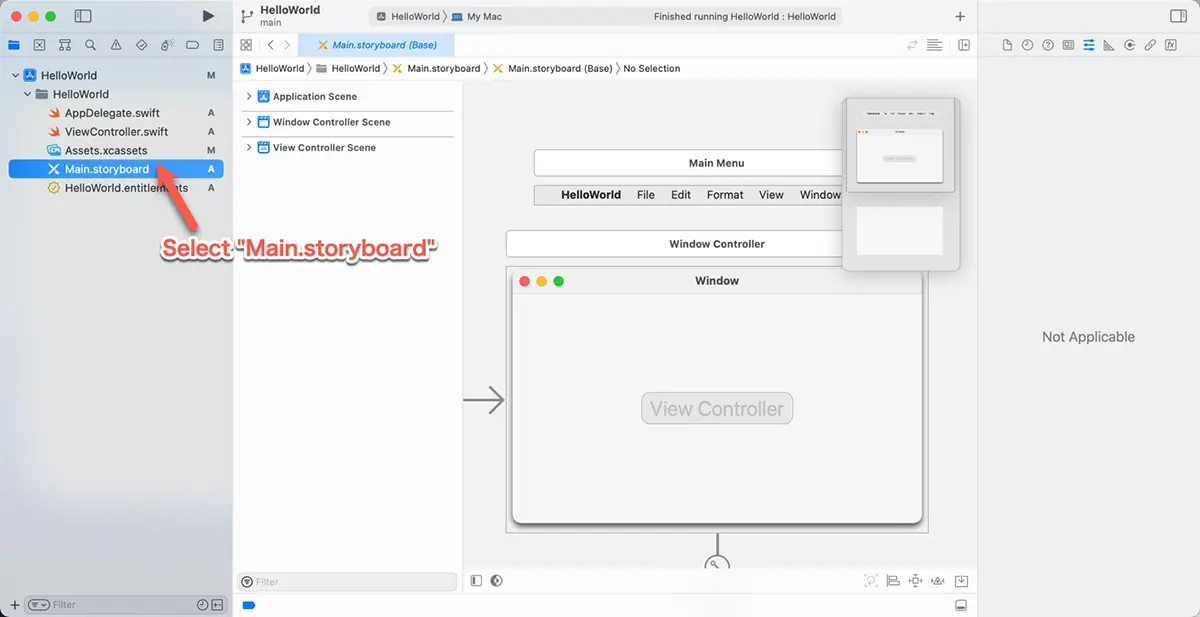Select ViewController.swift in the navigator
This screenshot has width=1200, height=617.
(116, 132)
